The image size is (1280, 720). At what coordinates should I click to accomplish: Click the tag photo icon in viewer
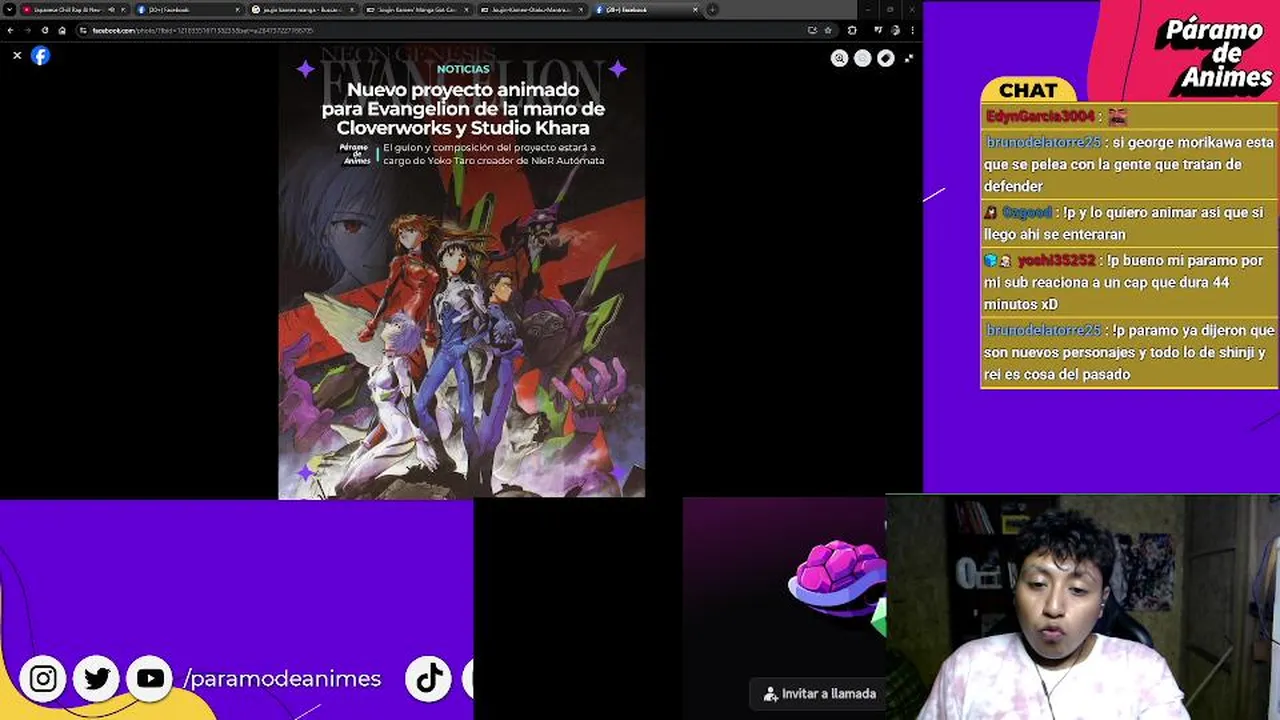pos(885,58)
